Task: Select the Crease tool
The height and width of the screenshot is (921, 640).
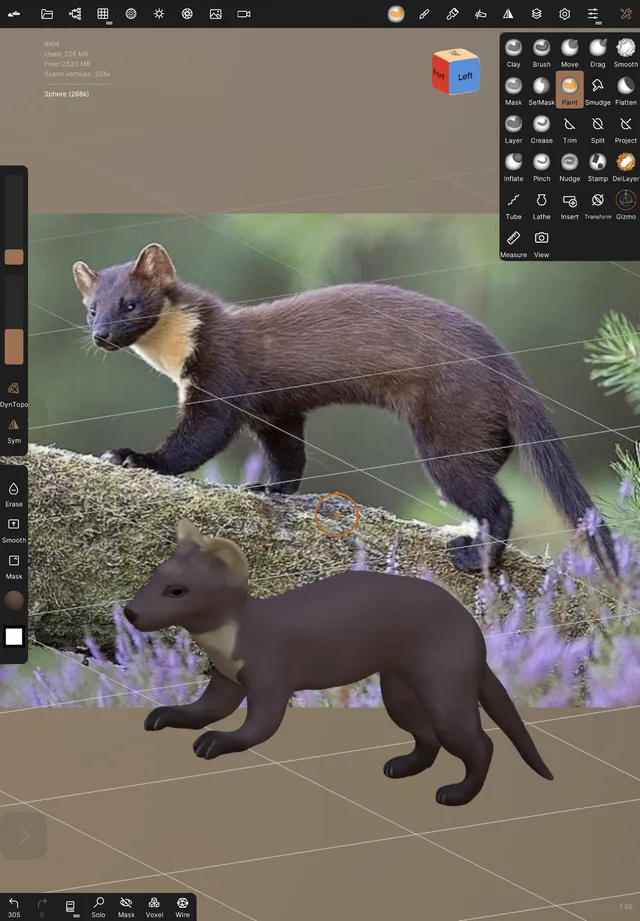Action: click(541, 129)
